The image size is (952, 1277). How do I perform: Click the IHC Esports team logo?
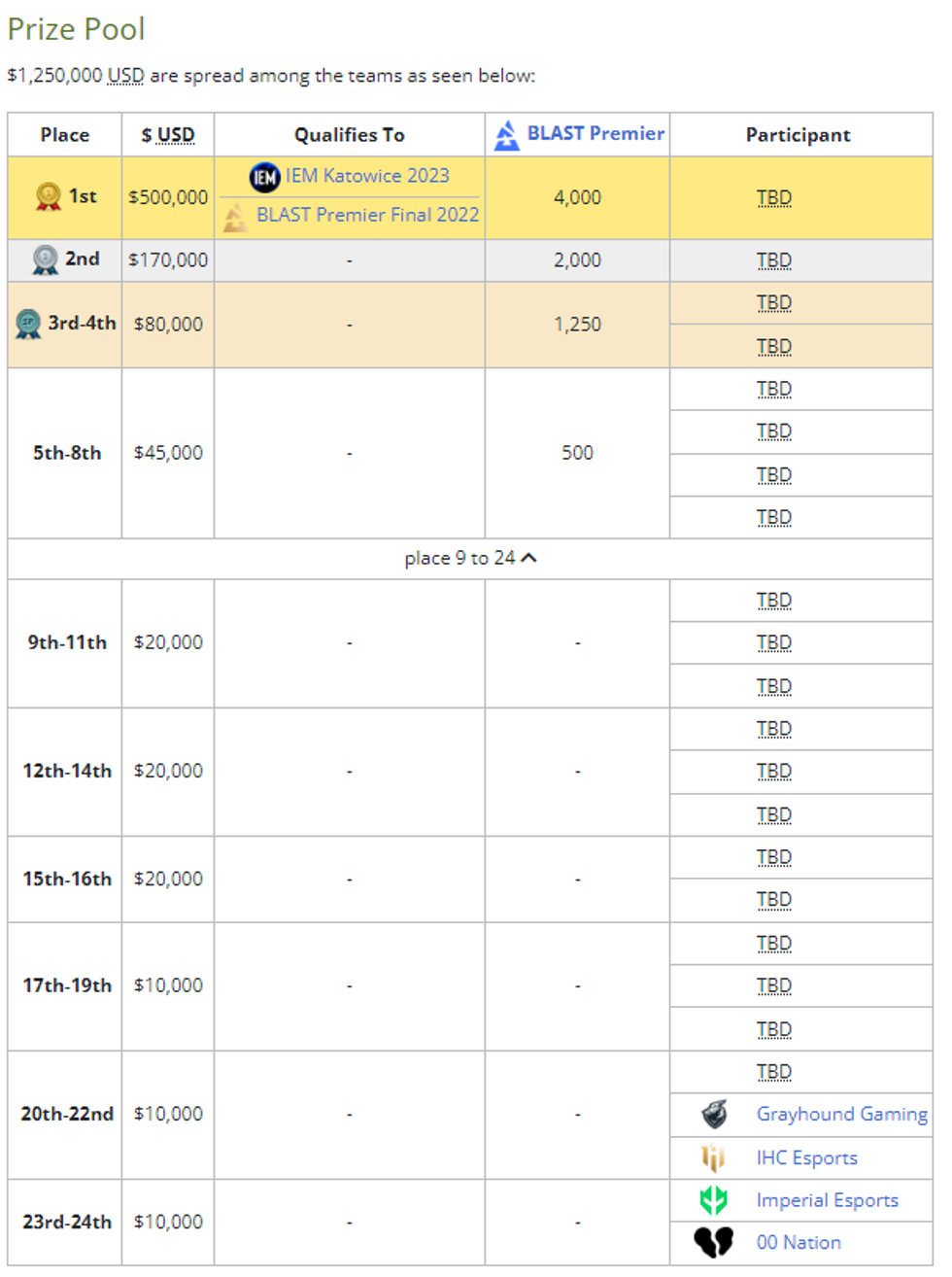(x=714, y=1157)
